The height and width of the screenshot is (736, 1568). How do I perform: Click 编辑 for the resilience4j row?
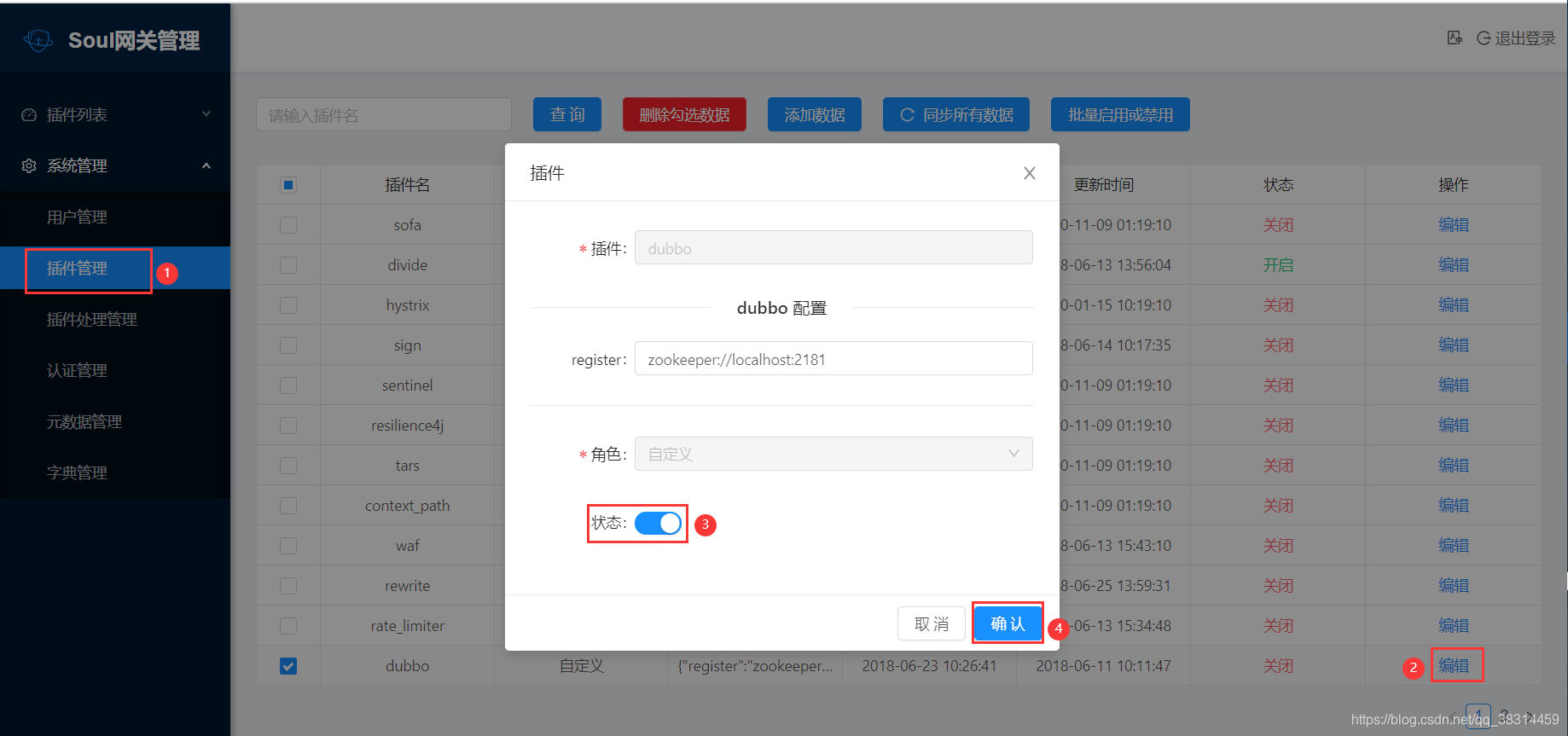point(1454,426)
